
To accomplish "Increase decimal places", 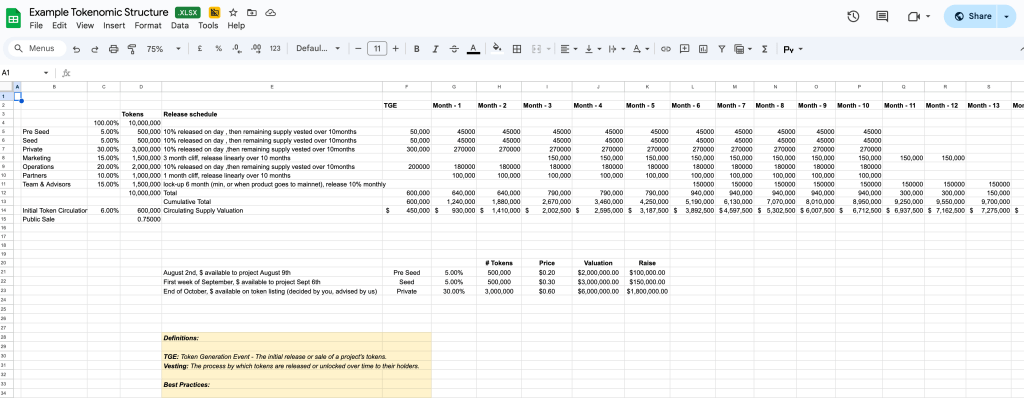I will [x=256, y=48].
